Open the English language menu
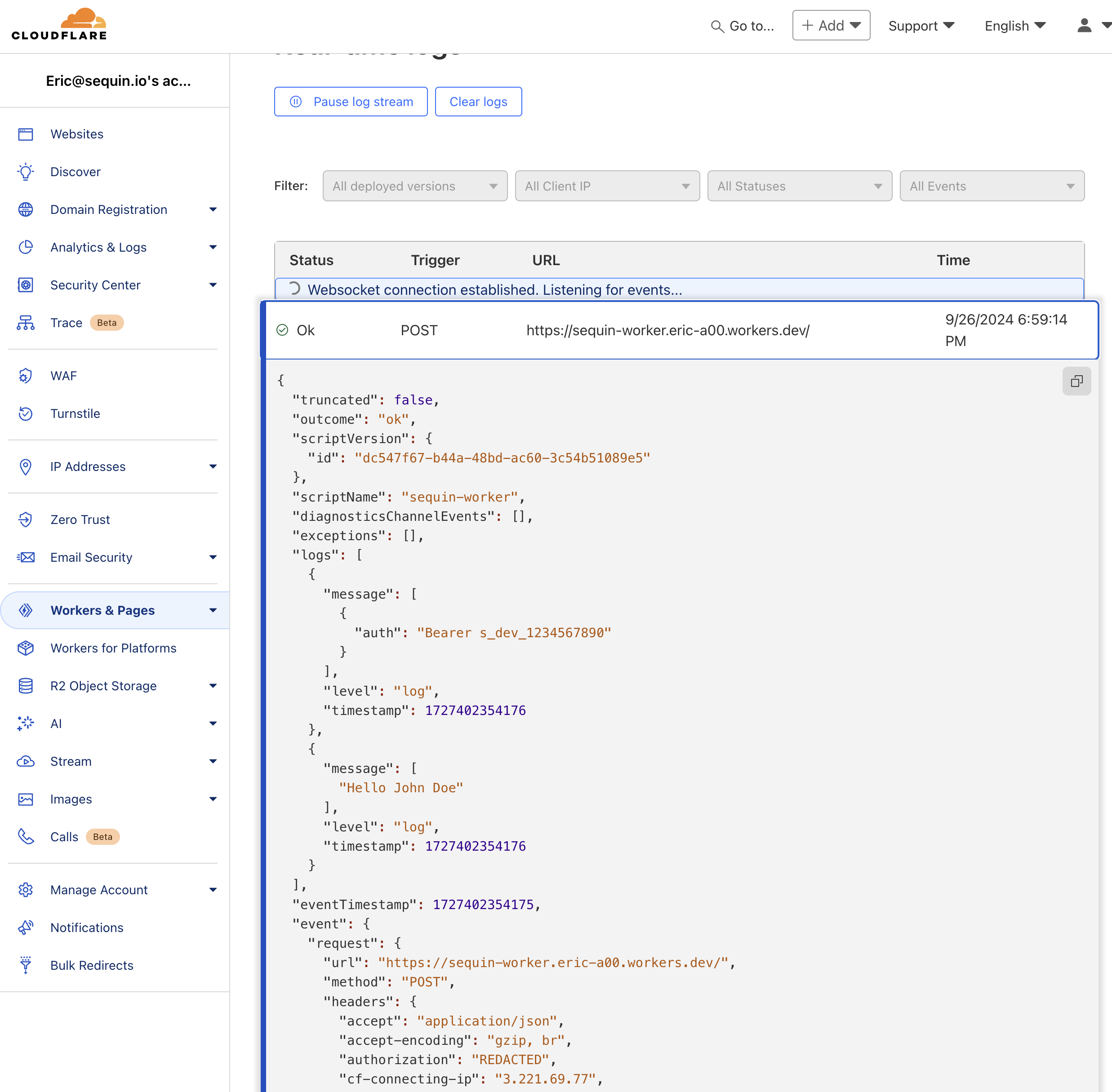 point(1014,26)
